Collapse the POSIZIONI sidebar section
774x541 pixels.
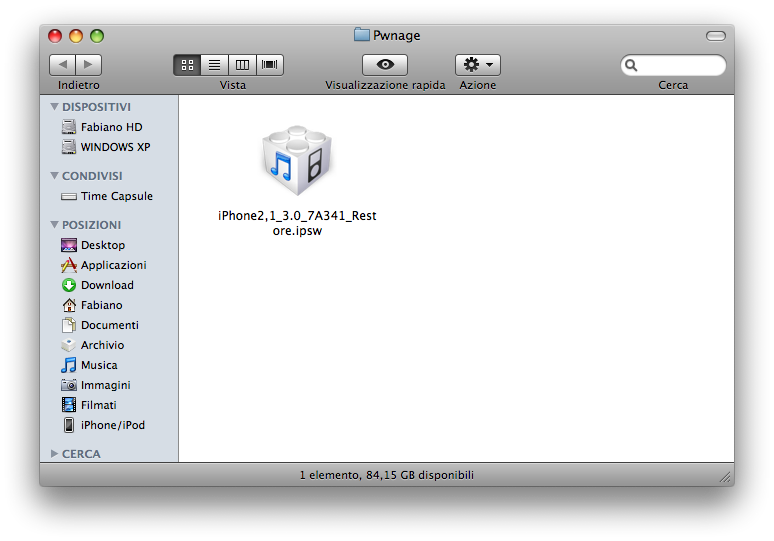(54, 225)
